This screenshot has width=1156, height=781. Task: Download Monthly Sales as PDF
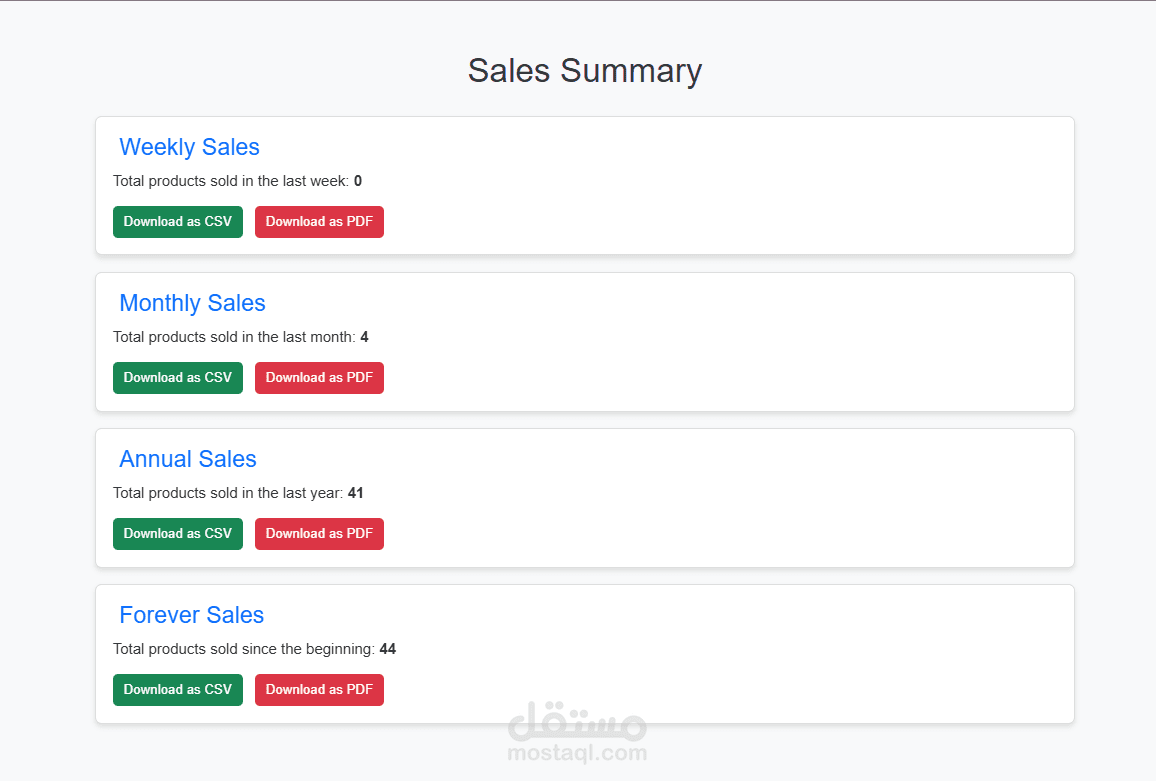319,378
